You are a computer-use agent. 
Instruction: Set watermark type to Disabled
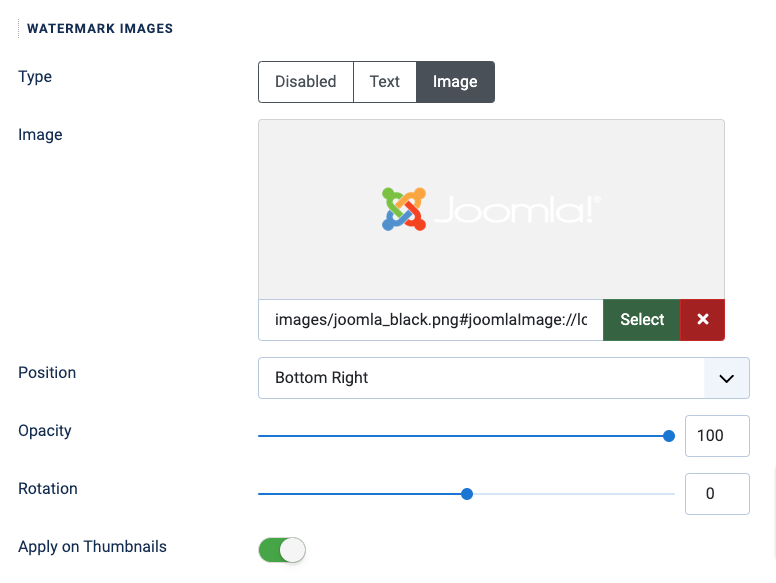point(306,82)
